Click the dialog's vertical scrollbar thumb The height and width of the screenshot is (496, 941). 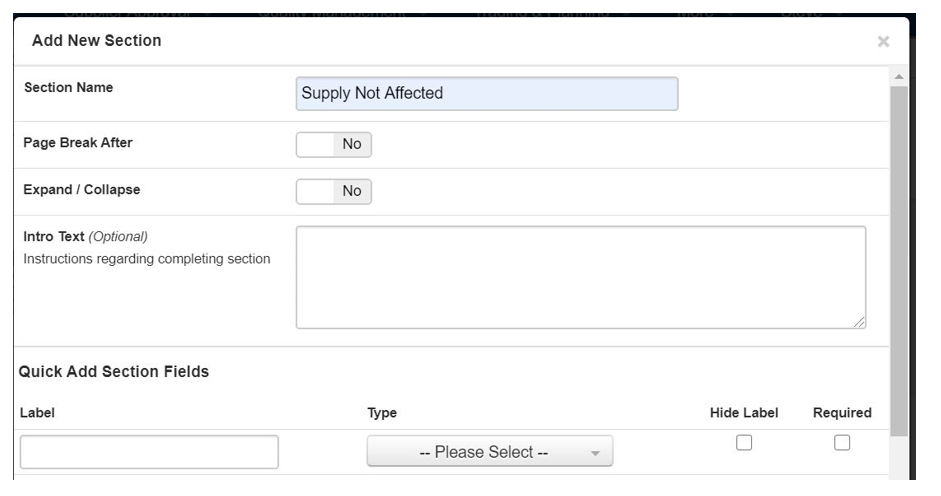(x=898, y=260)
